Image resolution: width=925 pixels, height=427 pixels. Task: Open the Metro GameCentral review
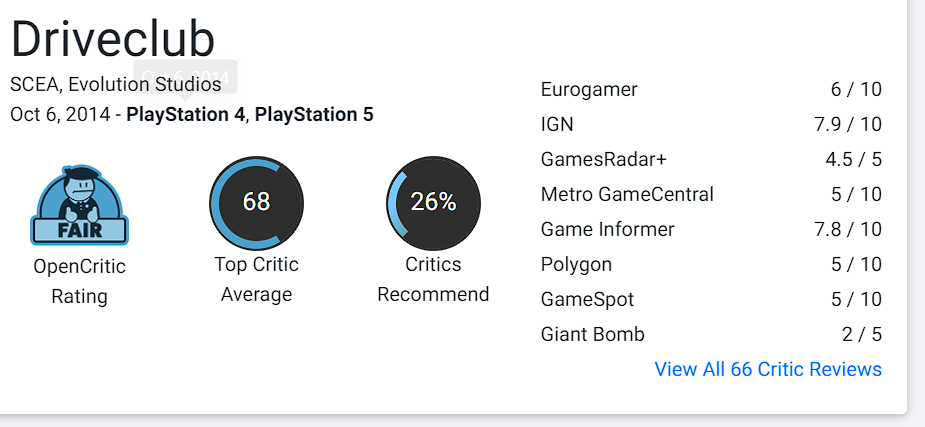(627, 194)
